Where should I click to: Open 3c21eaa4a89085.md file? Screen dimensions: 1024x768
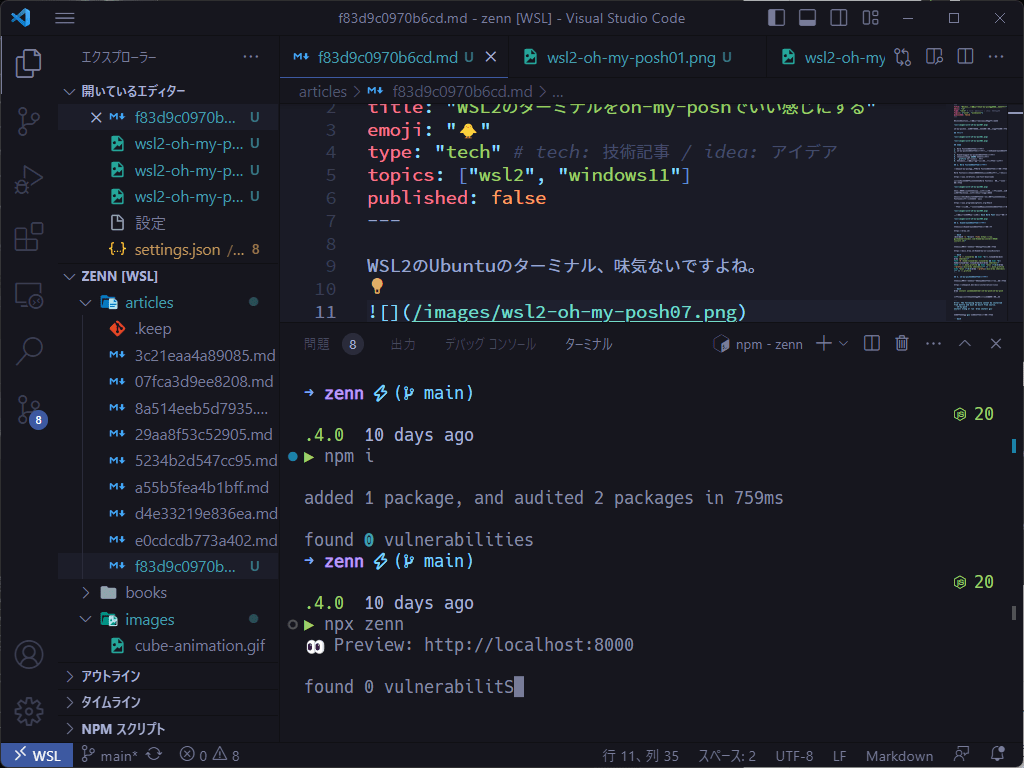[x=168, y=355]
